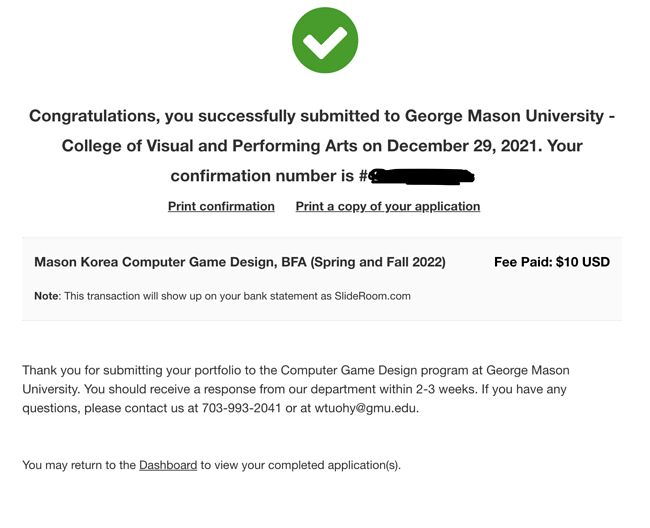Screen dimensions: 650x528
Task: Click the redacted confirmation number
Action: tap(421, 176)
